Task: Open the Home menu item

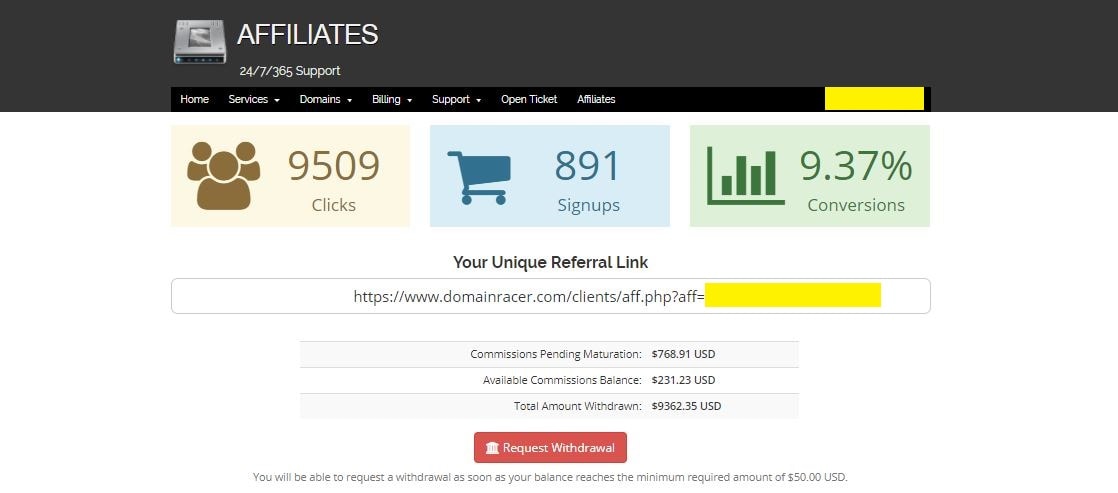Action: [194, 99]
